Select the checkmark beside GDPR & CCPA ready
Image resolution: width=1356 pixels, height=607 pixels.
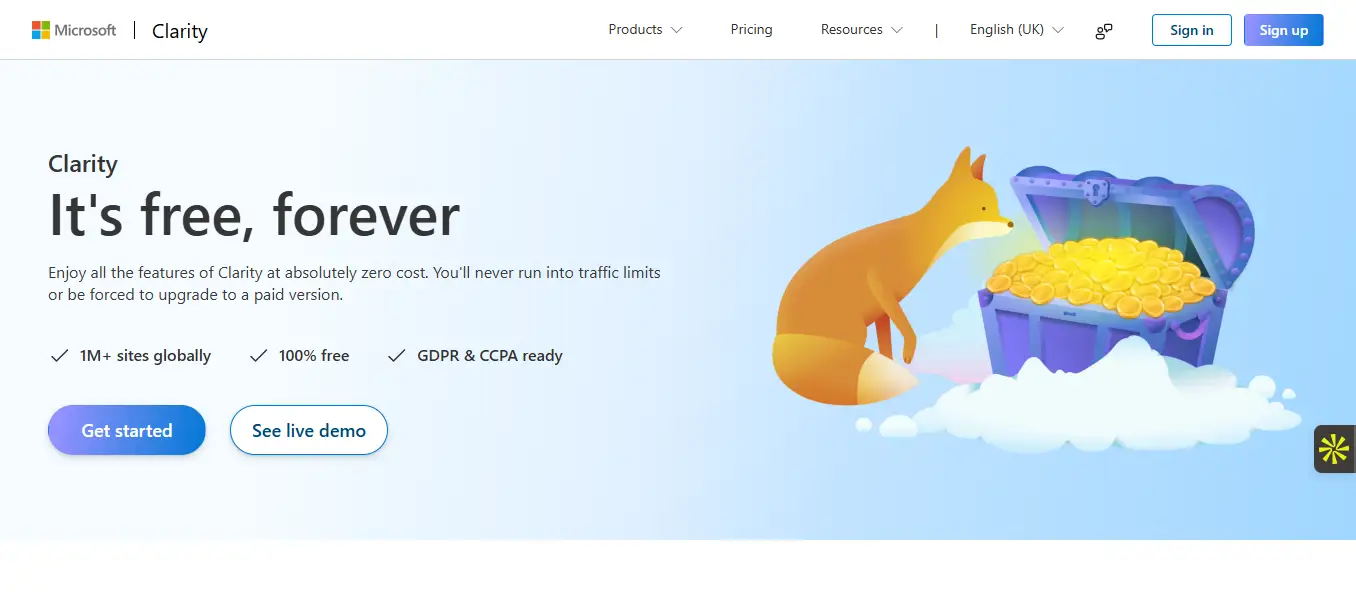(397, 356)
